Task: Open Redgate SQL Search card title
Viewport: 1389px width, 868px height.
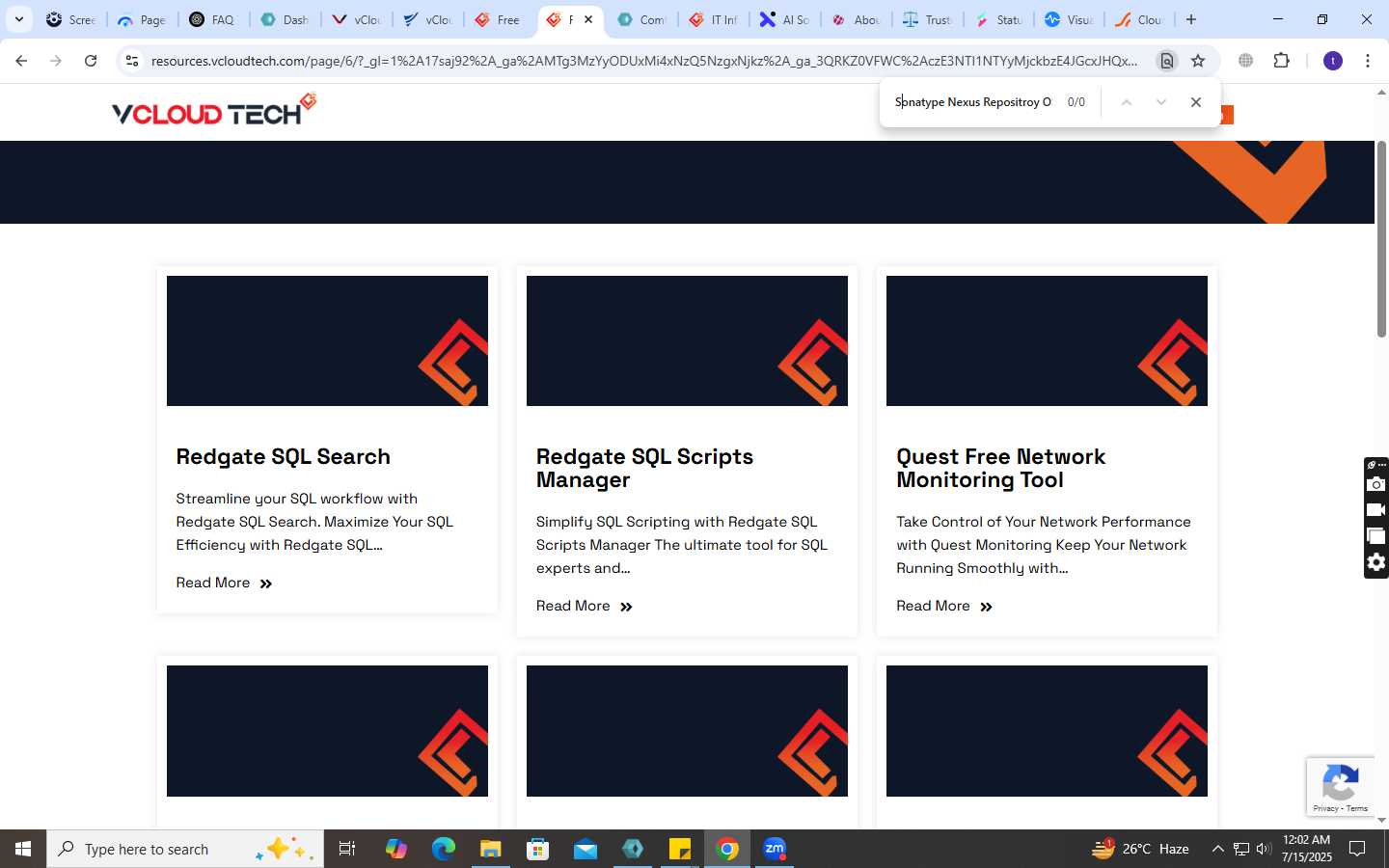Action: click(283, 457)
